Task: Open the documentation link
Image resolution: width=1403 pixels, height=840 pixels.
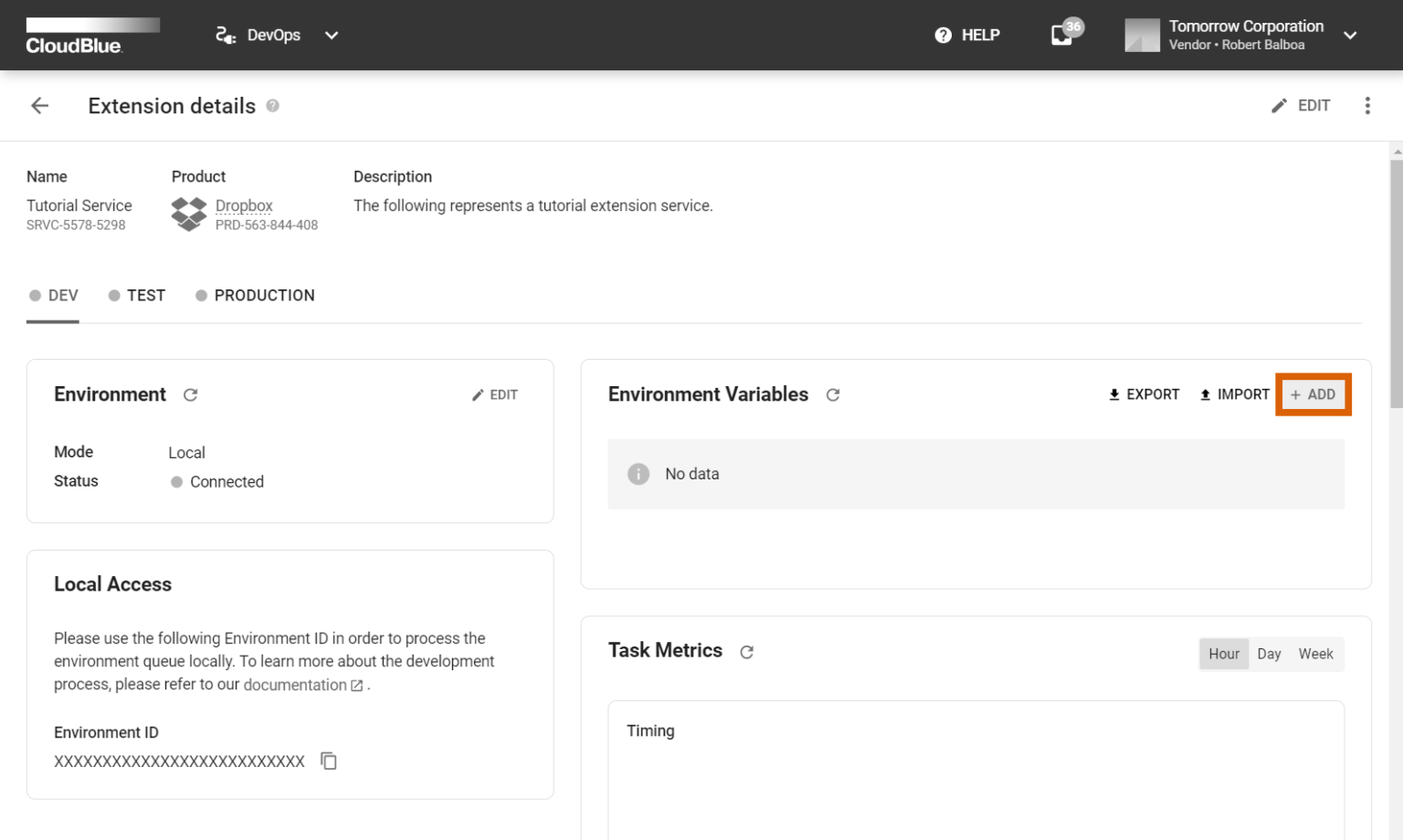Action: [x=302, y=685]
